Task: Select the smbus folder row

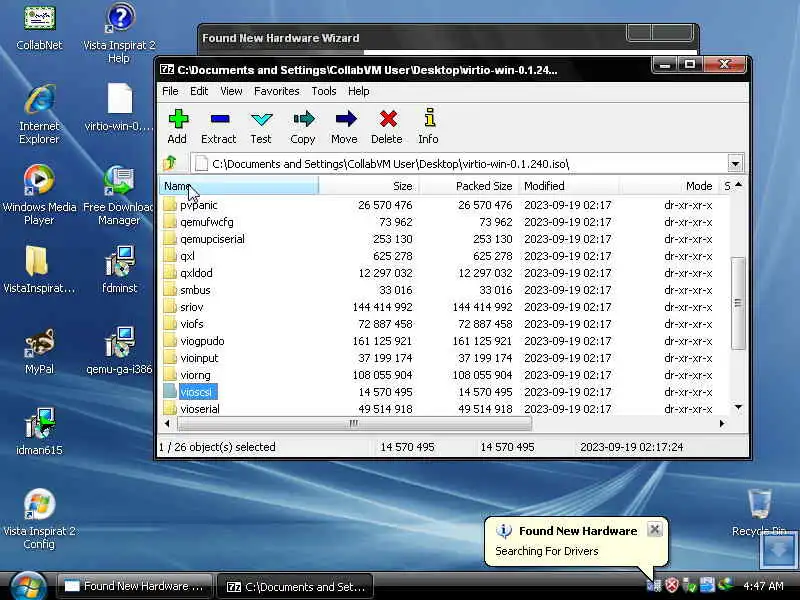Action: point(444,290)
